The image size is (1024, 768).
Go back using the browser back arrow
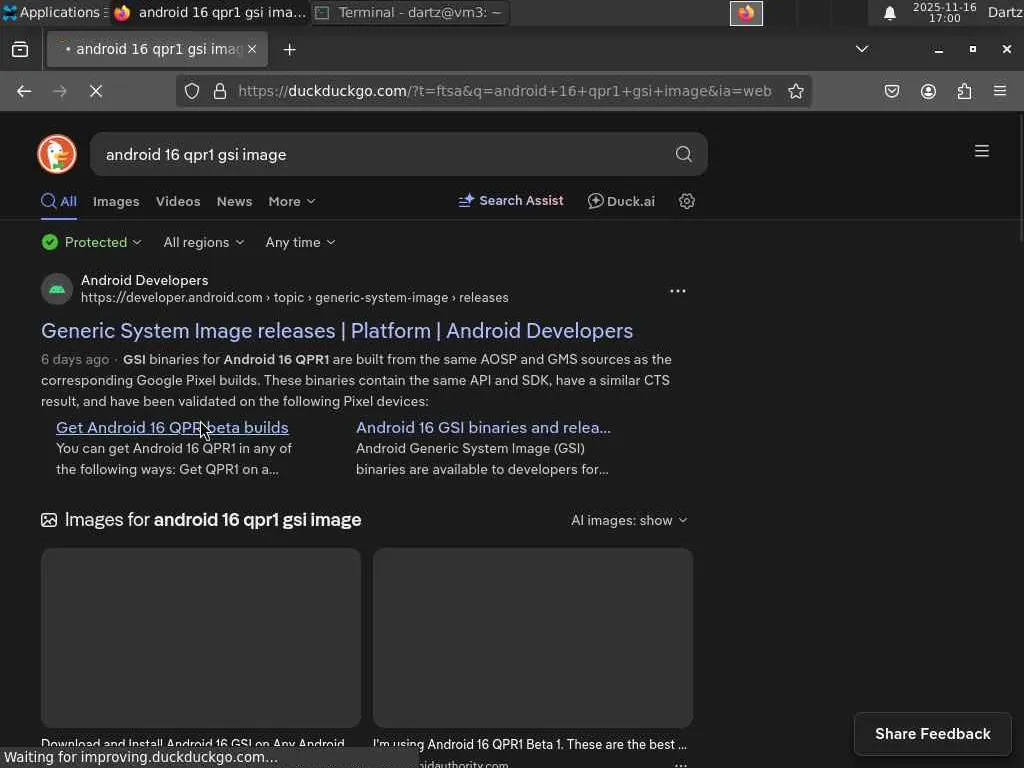(24, 91)
